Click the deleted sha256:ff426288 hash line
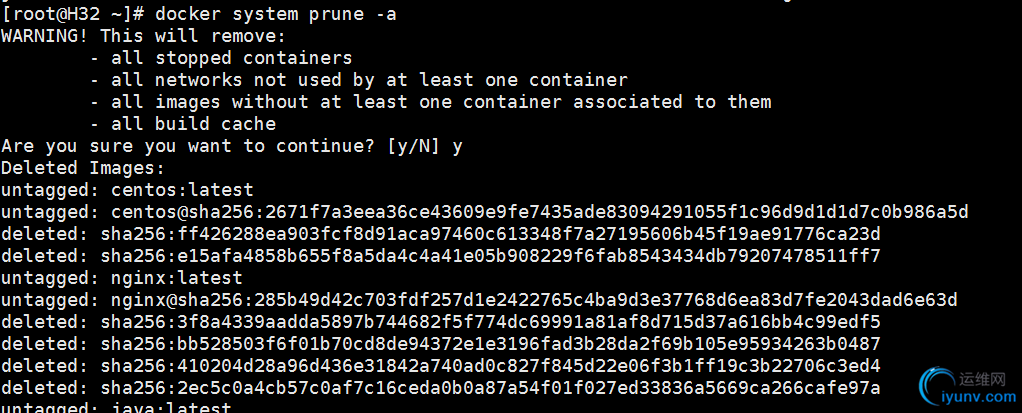The width and height of the screenshot is (1022, 413). point(441,234)
